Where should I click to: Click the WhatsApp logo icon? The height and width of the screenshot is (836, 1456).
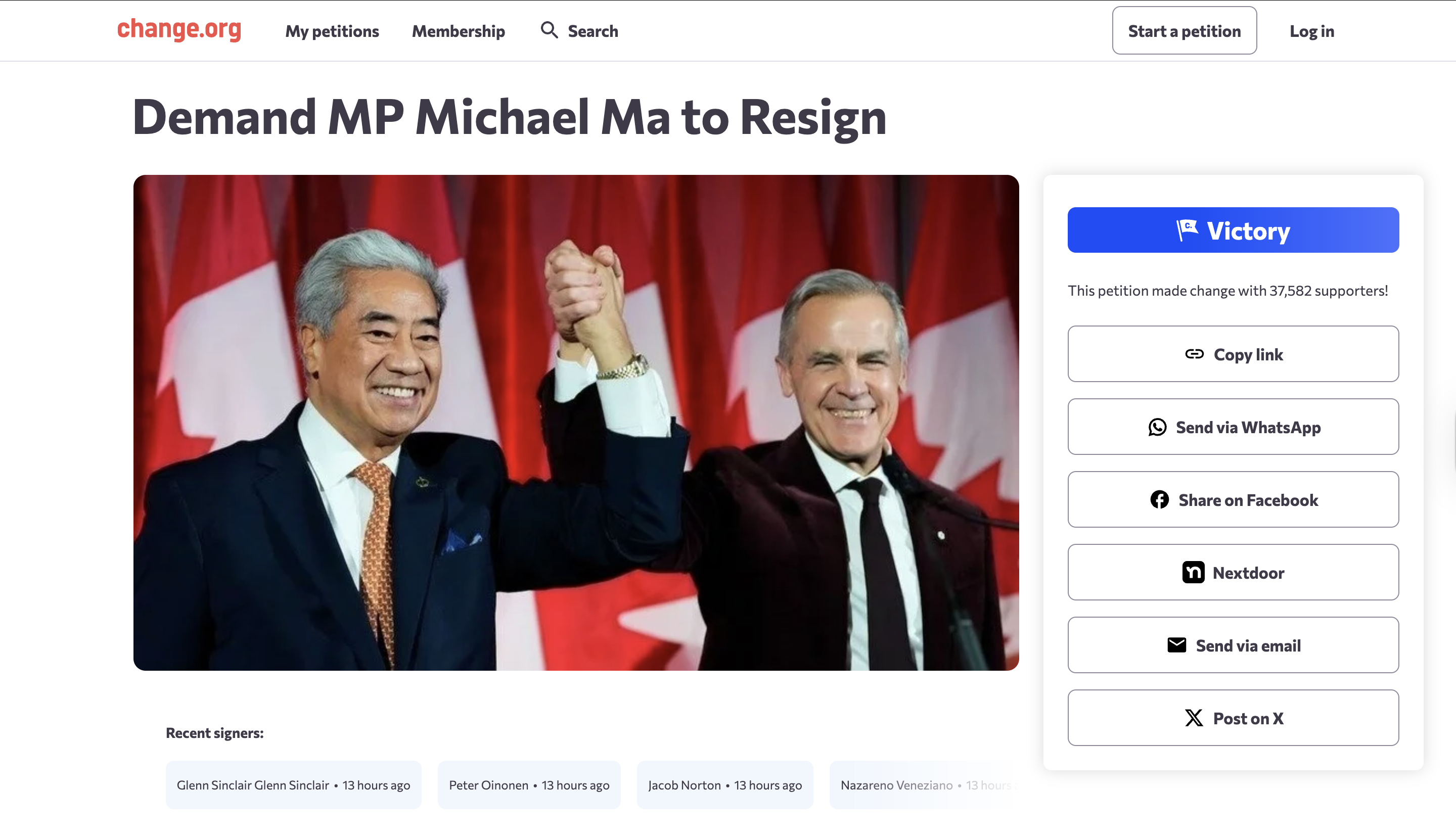(1157, 427)
